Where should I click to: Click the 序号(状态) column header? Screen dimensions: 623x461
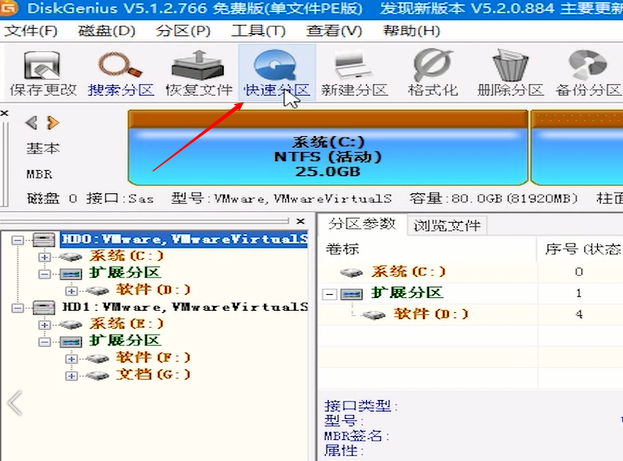[580, 249]
